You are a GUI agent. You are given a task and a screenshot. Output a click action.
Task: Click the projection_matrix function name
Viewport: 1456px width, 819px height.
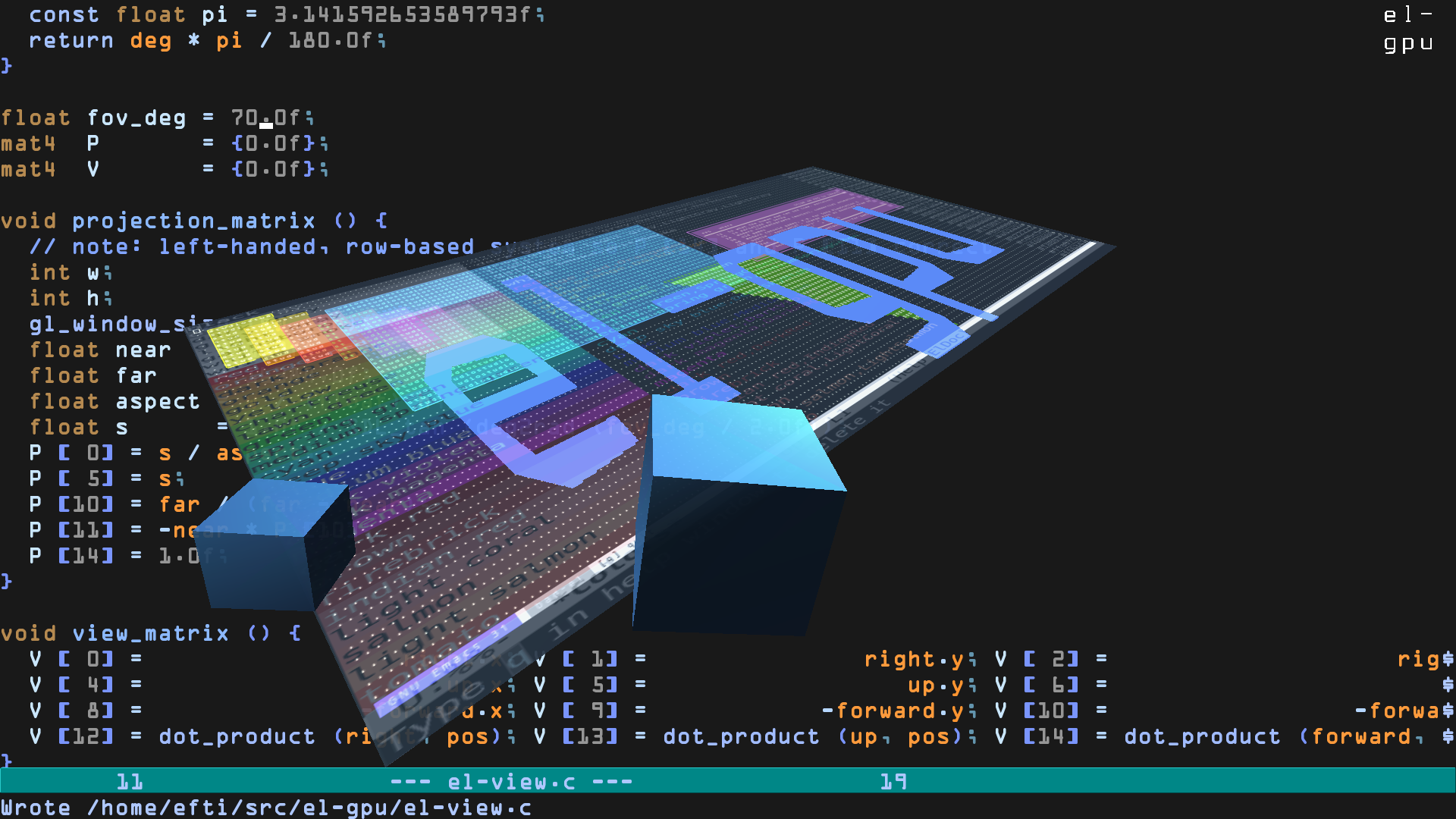tap(193, 221)
